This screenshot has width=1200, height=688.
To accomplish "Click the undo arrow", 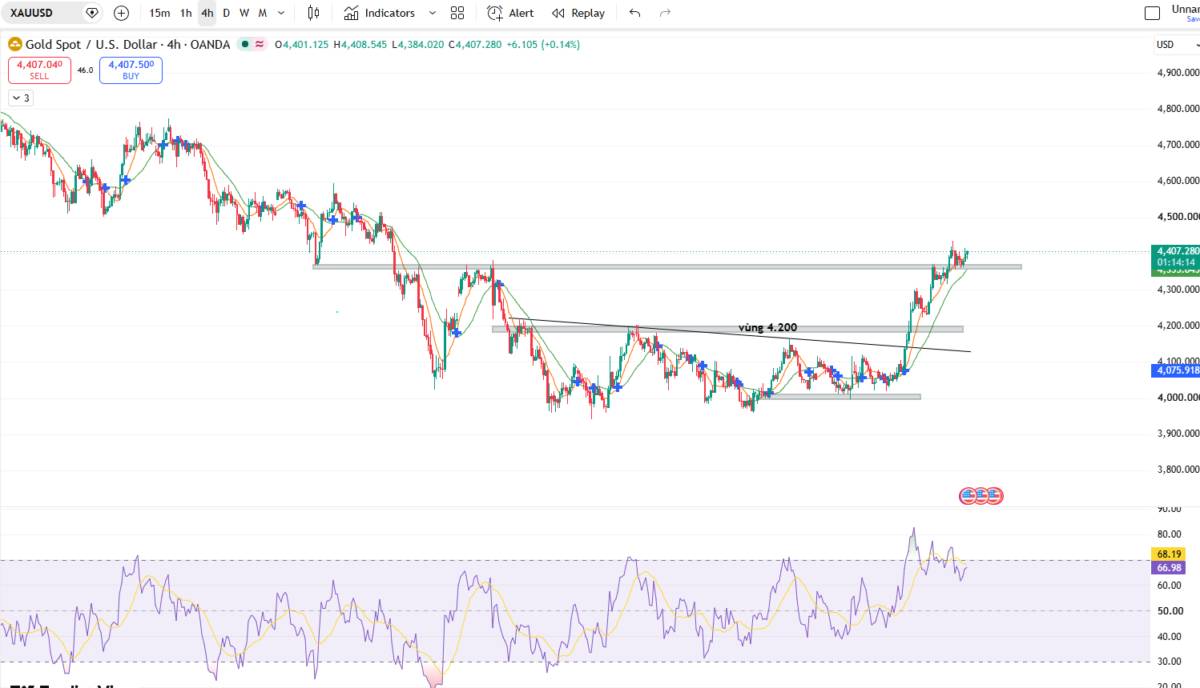I will [635, 13].
